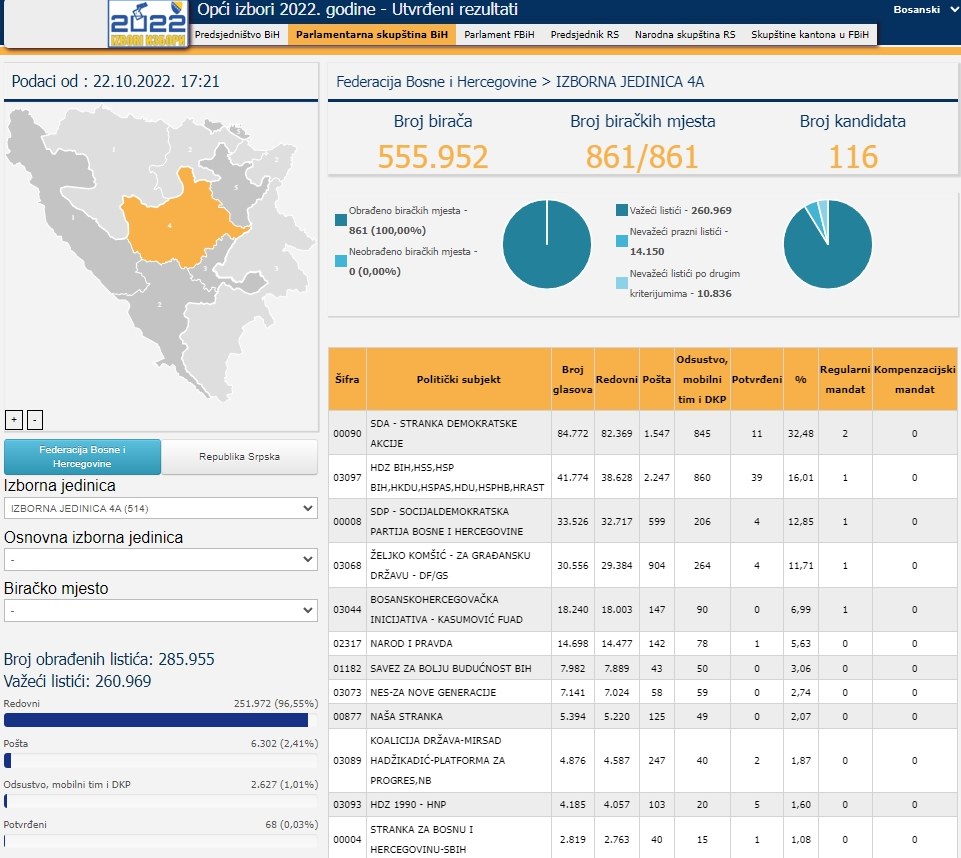Open the Izborna jedinica dropdown

[x=160, y=509]
